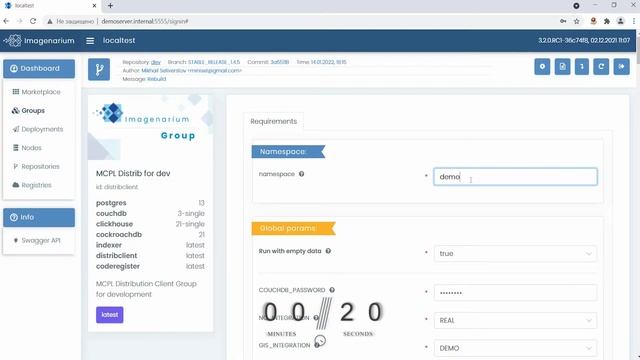Open the Chrome three-dot menu
This screenshot has width=640, height=360.
click(634, 21)
